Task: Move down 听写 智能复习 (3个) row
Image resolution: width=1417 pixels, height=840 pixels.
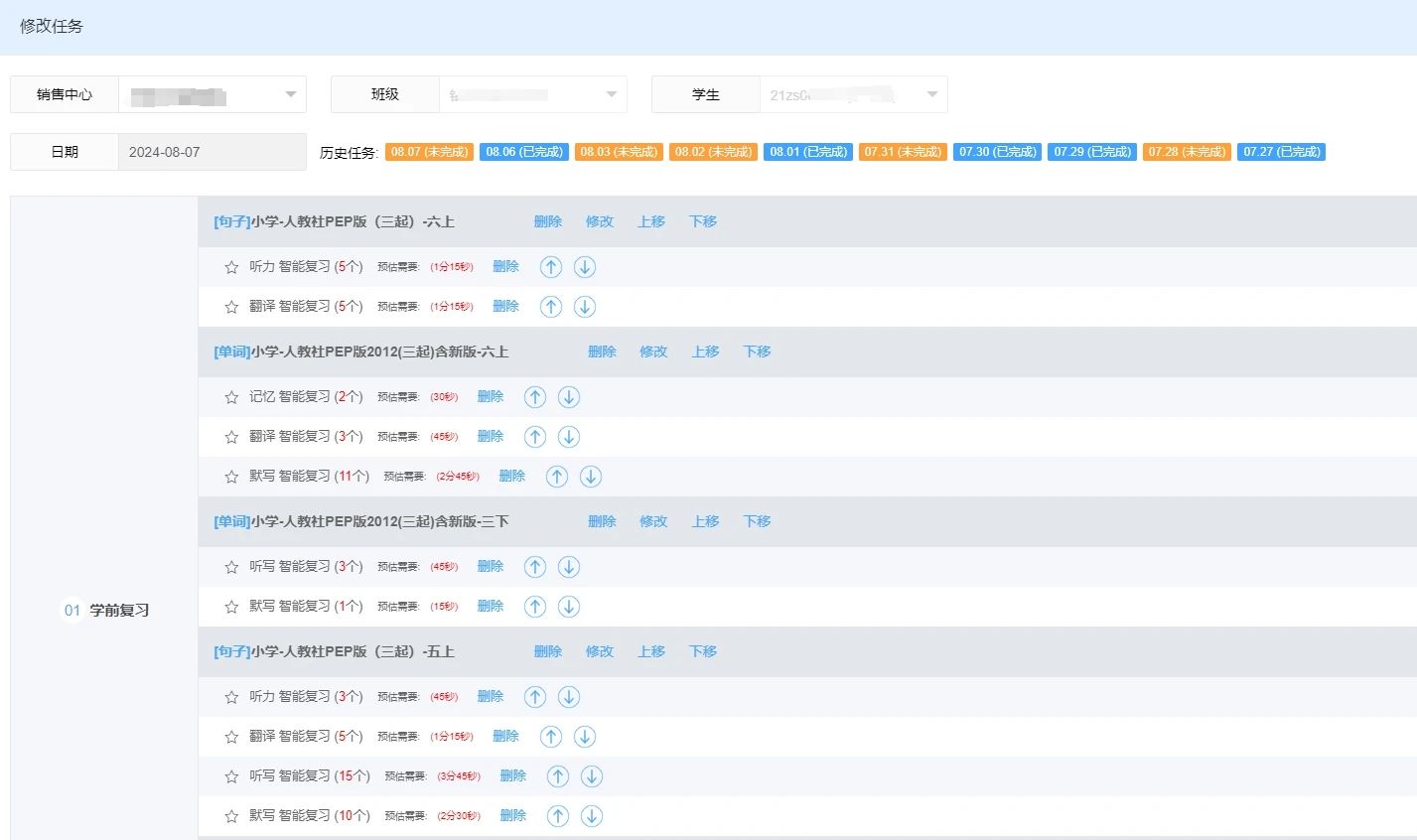Action: (569, 567)
